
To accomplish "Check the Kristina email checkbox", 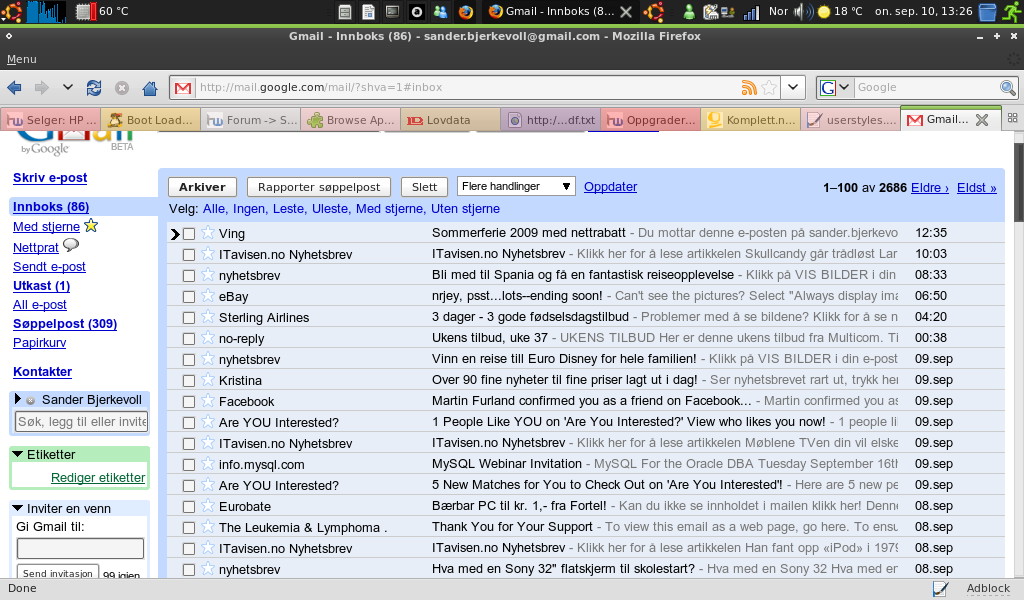I will click(x=189, y=381).
